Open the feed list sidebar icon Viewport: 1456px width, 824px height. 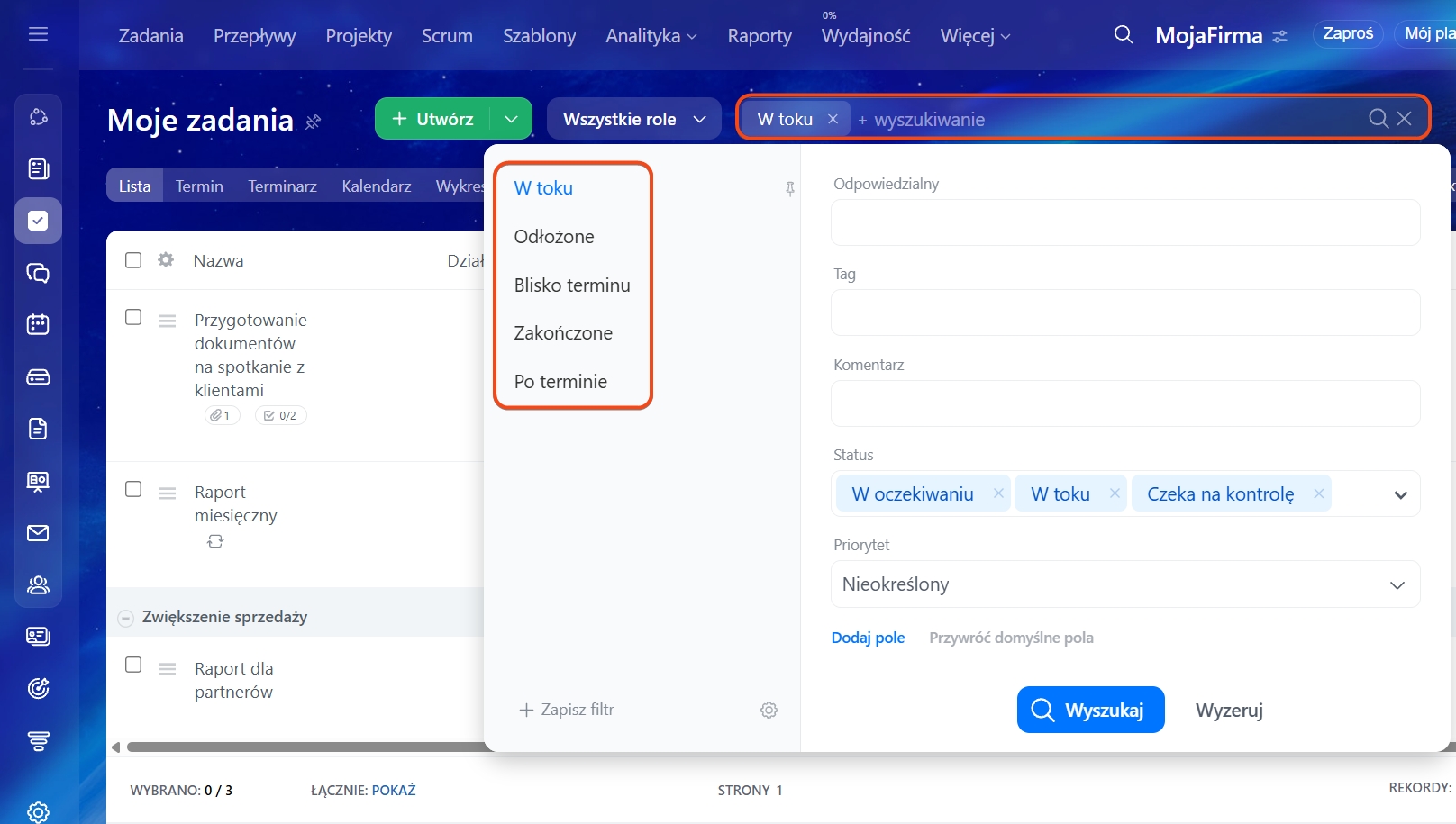pos(38,168)
